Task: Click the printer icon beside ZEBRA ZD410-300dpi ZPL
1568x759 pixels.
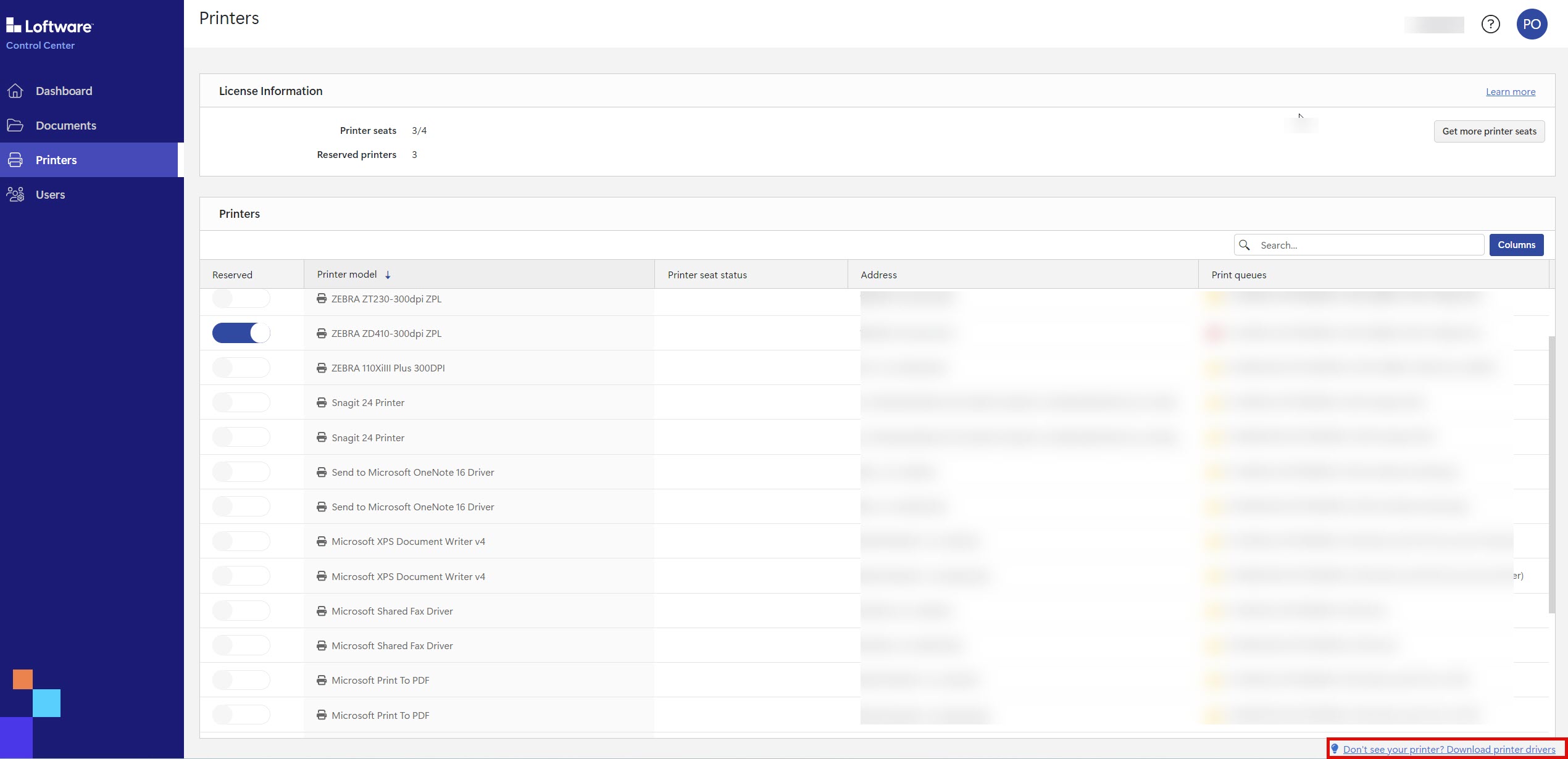Action: [322, 333]
